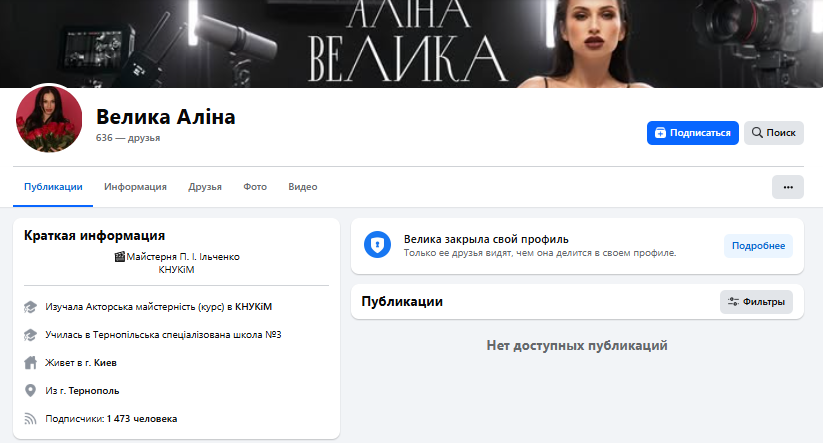The width and height of the screenshot is (823, 443).
Task: Select the Фото tab
Action: tap(255, 187)
